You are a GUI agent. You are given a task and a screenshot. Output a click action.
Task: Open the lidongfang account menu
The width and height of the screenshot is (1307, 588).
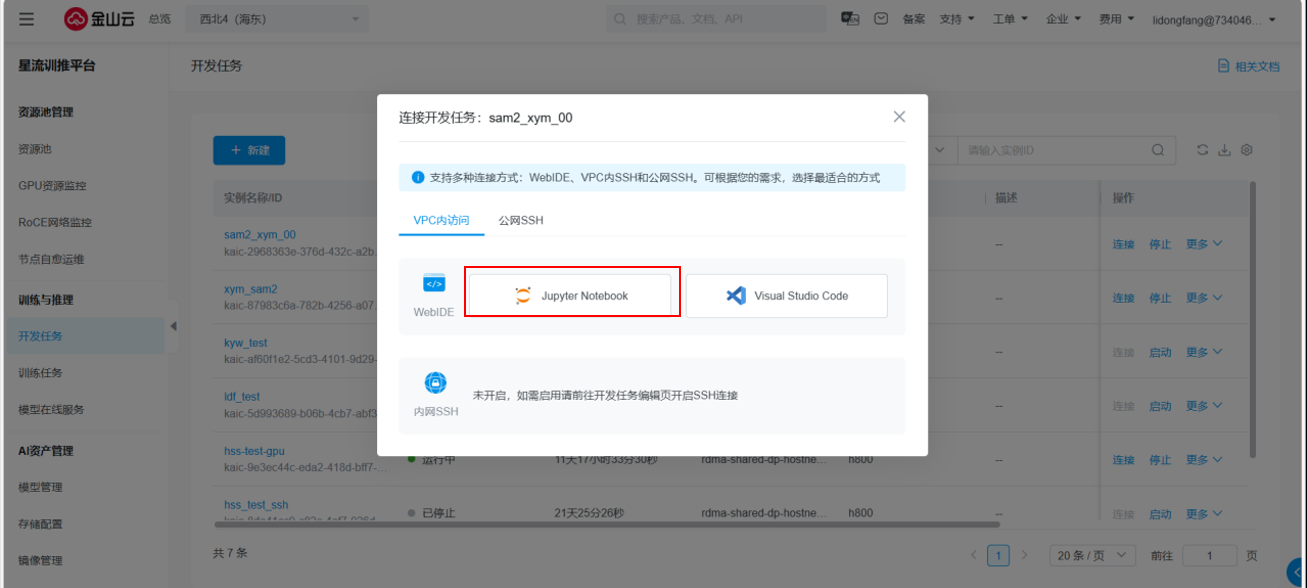(1214, 19)
